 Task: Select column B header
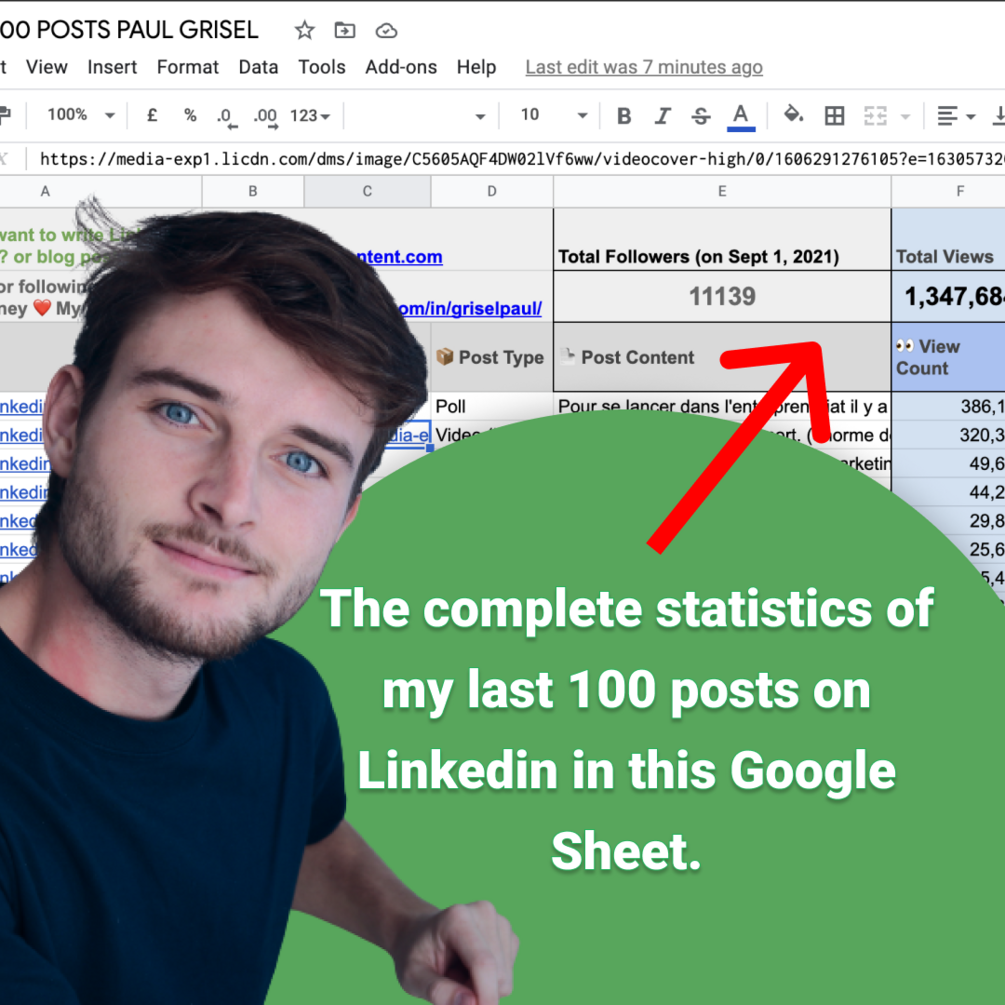click(x=253, y=191)
